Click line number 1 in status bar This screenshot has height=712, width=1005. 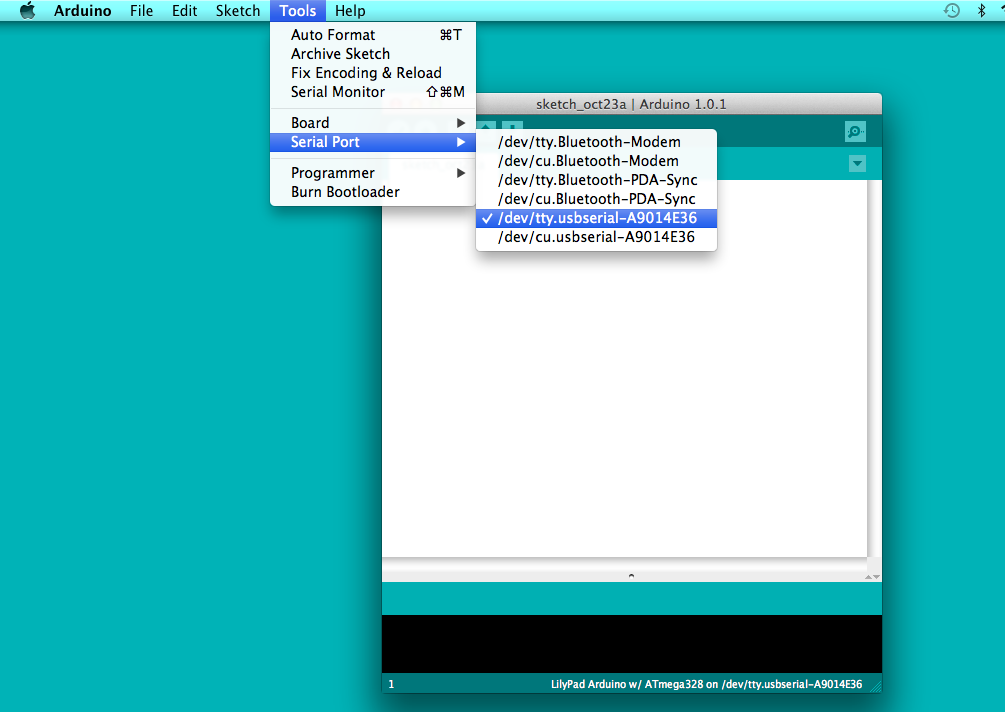tap(391, 684)
